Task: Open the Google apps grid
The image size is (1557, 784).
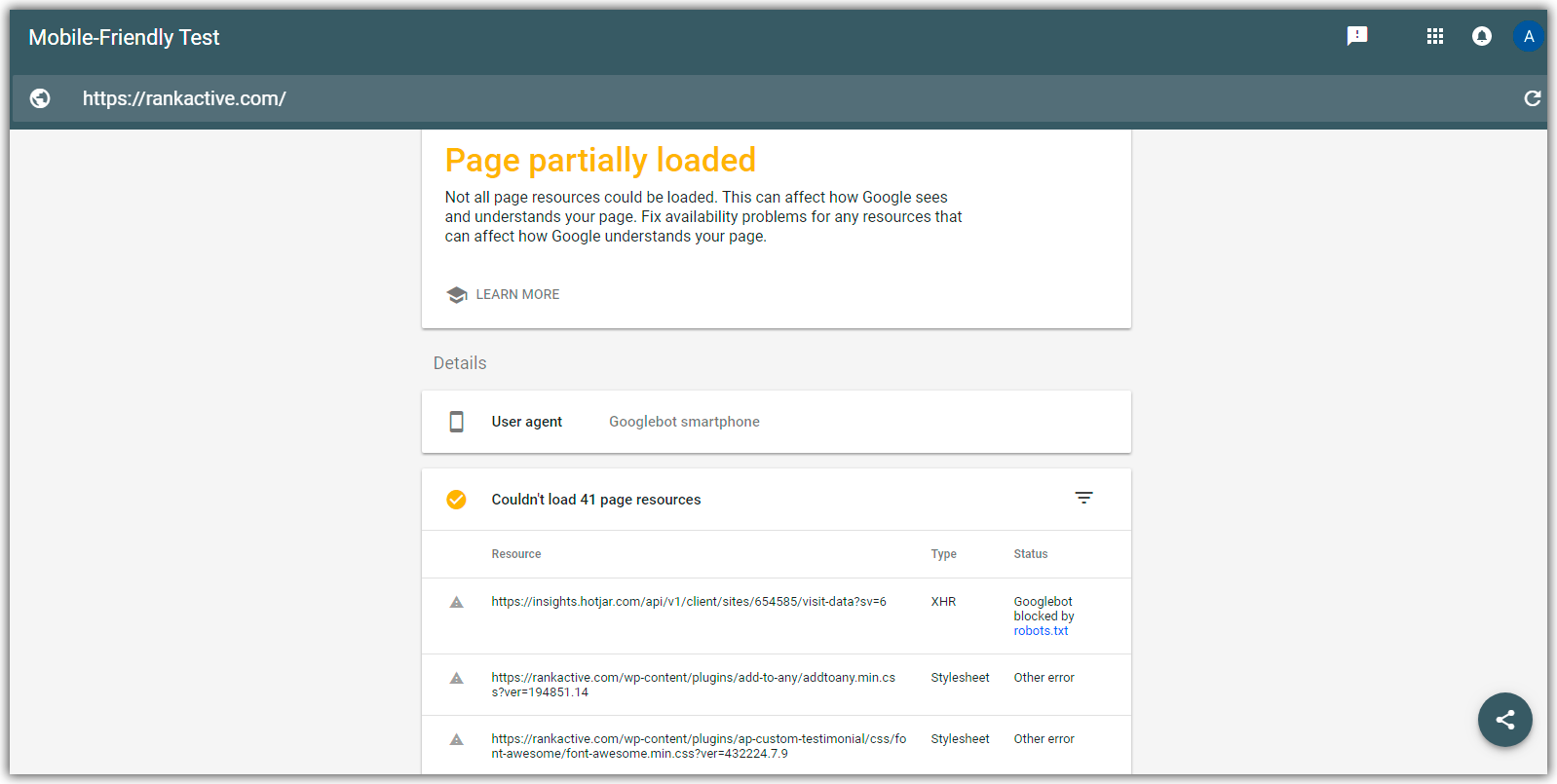Action: coord(1435,36)
